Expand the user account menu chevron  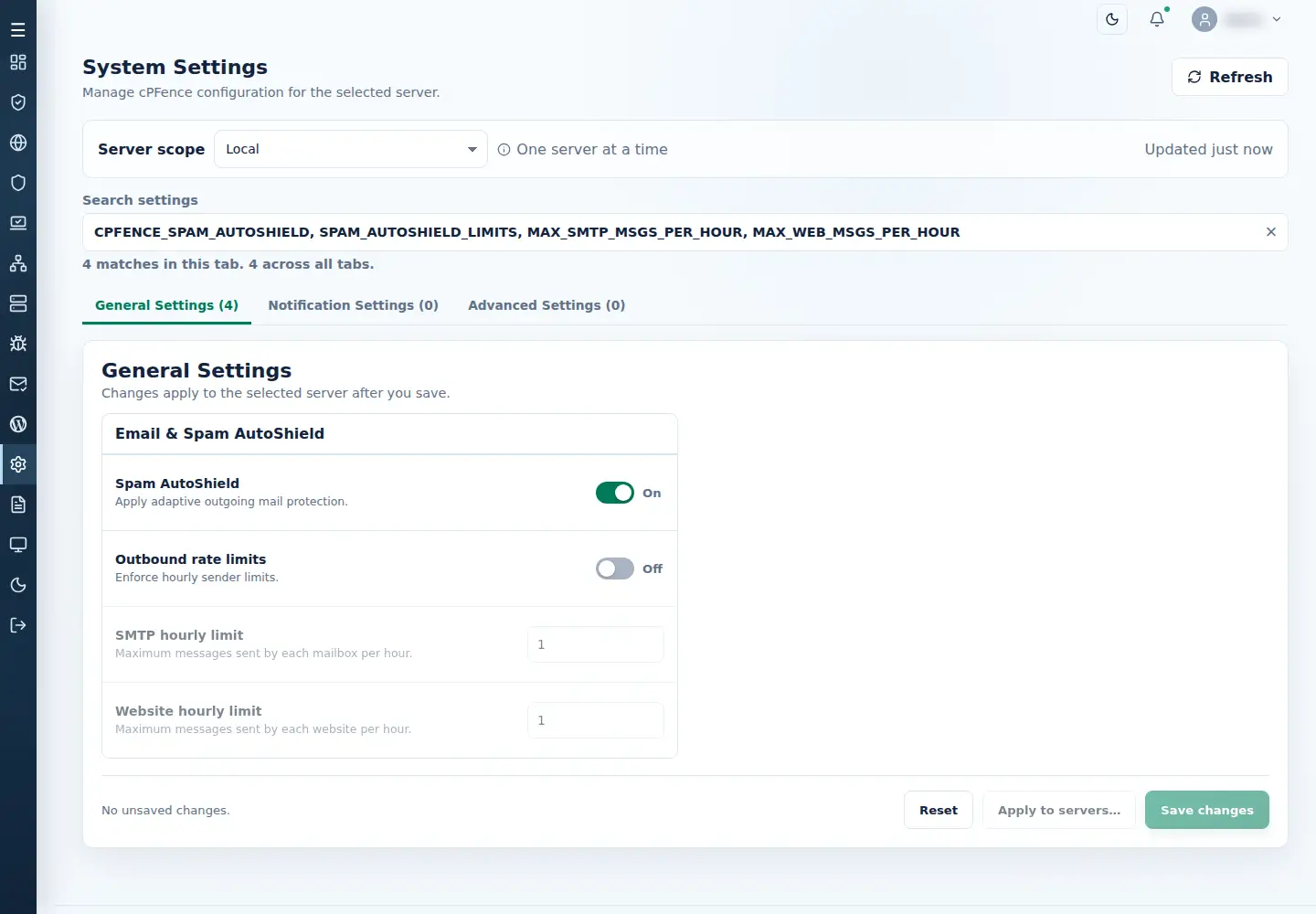(1277, 19)
